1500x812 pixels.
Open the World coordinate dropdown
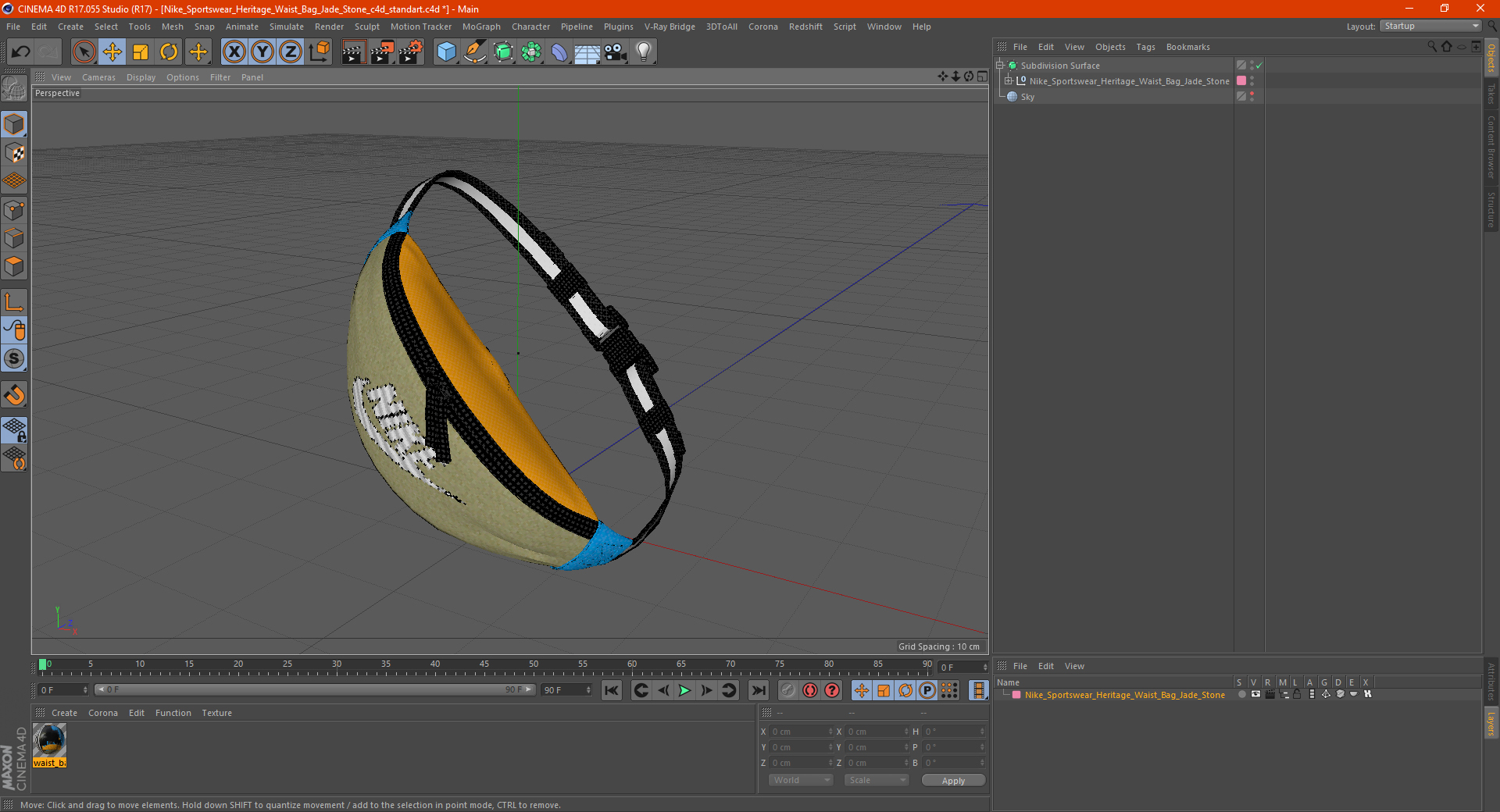tap(802, 780)
